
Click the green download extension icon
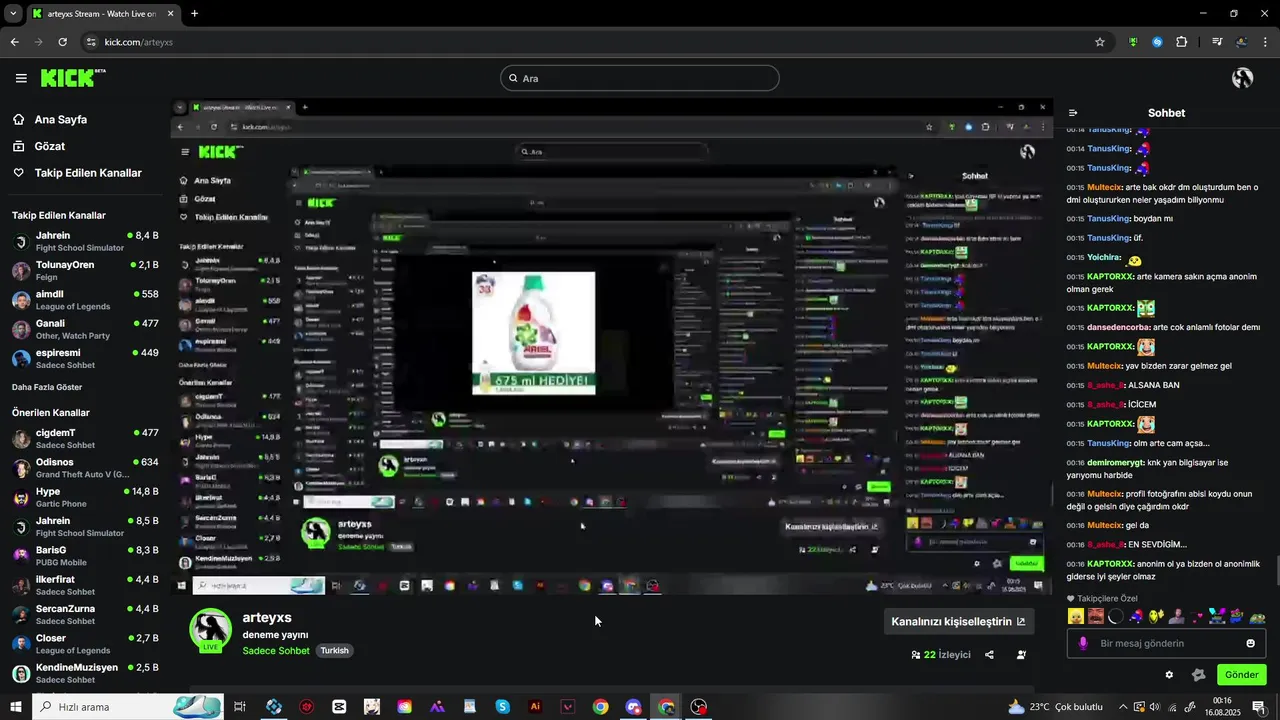(1133, 42)
